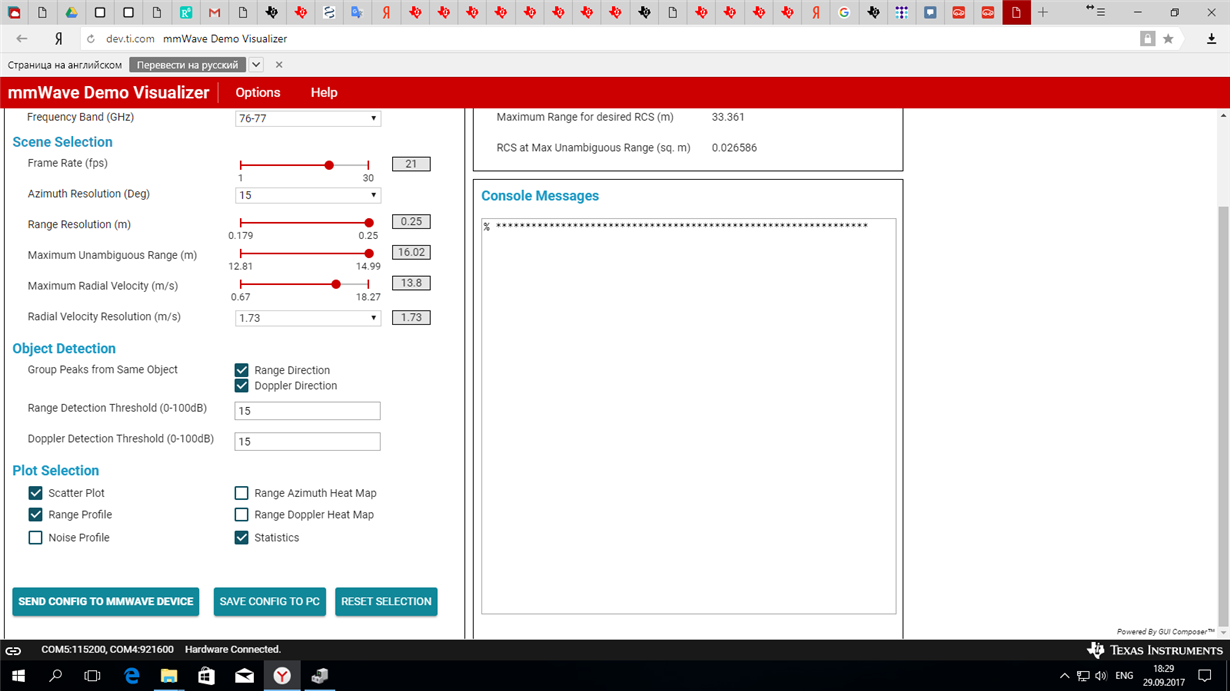Click the hardware connection link icon in status bar
The height and width of the screenshot is (691, 1230).
13,650
